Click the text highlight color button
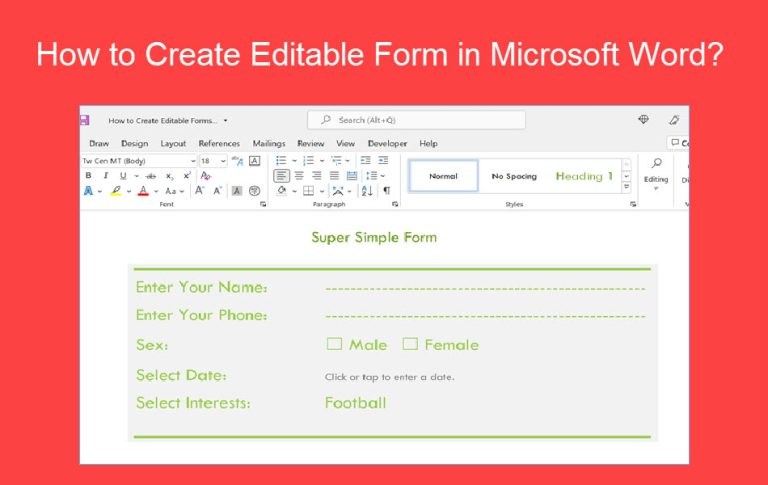The height and width of the screenshot is (485, 768). (116, 191)
